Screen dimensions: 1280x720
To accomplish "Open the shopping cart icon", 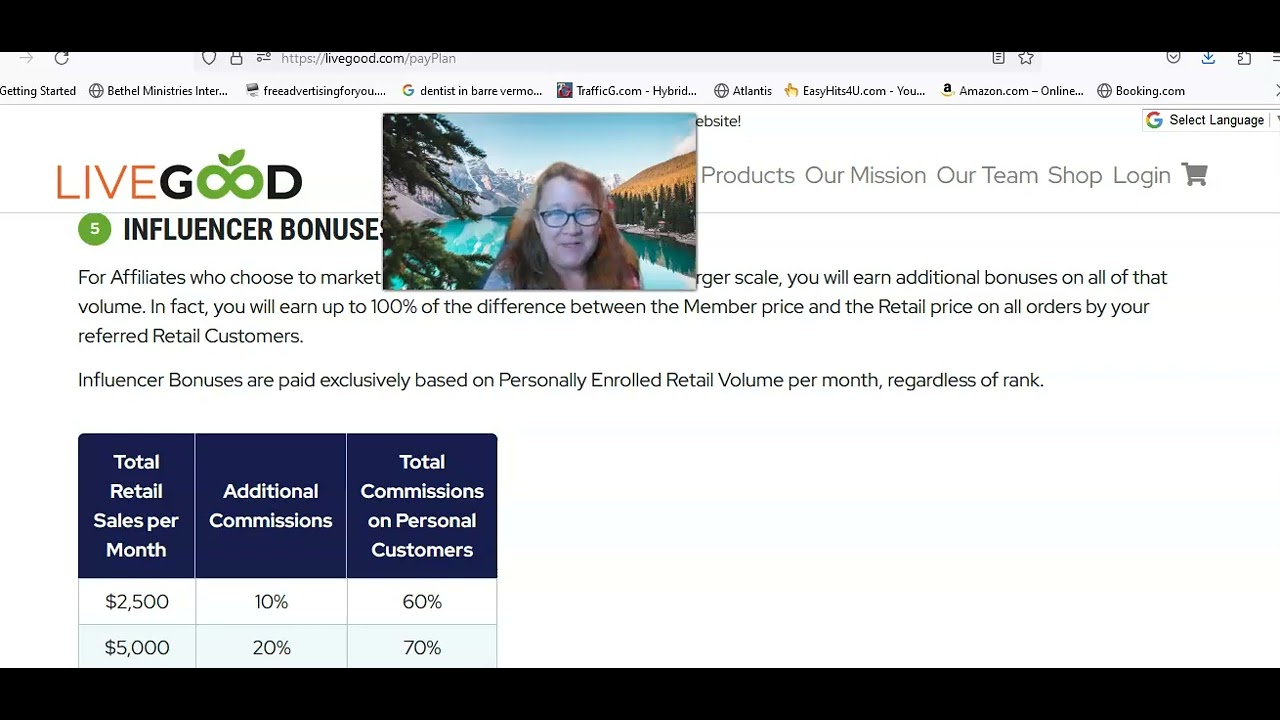I will point(1195,174).
